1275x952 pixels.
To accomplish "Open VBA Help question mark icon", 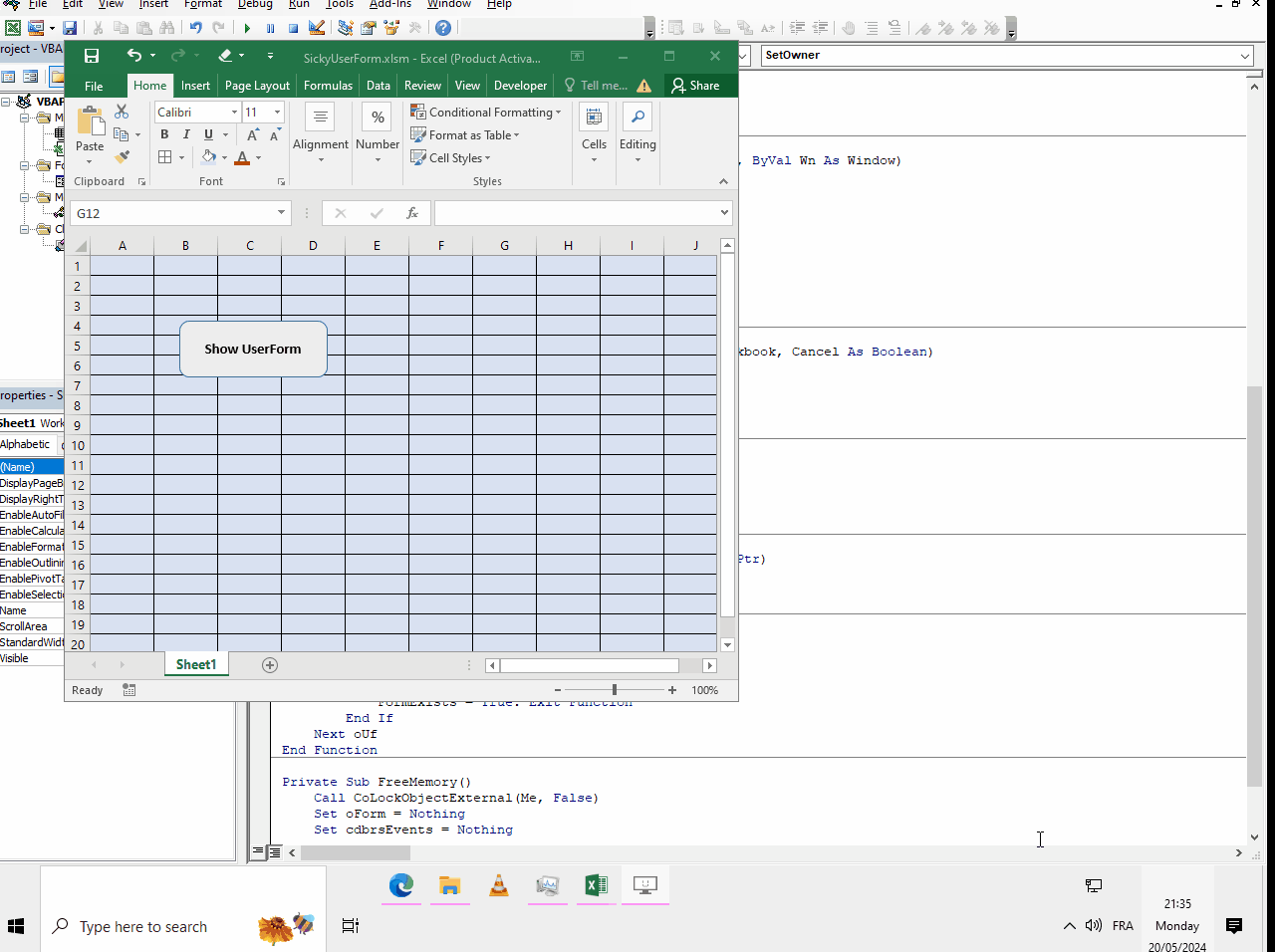I will tap(443, 28).
